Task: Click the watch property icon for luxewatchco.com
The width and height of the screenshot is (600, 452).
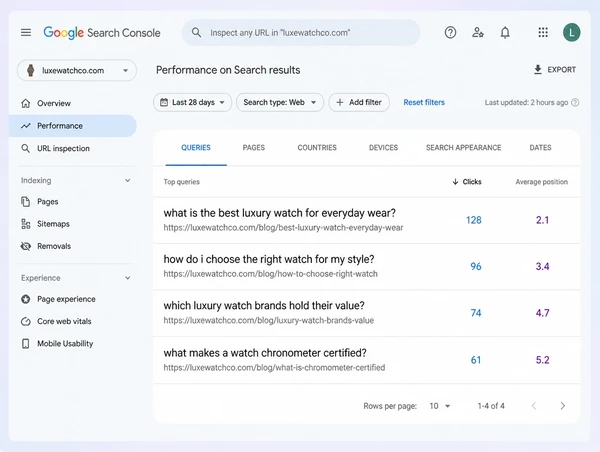Action: pos(31,70)
